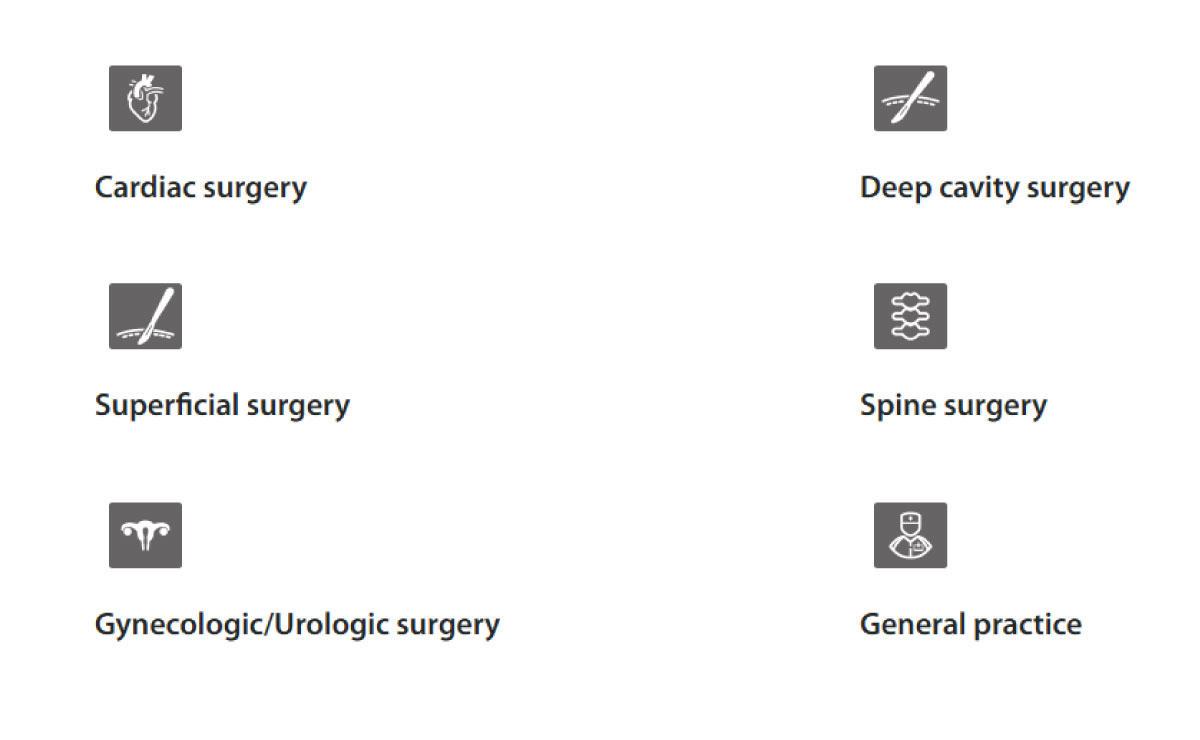
Task: Choose the Gynecologic/Urologic surgery label
Action: 297,624
